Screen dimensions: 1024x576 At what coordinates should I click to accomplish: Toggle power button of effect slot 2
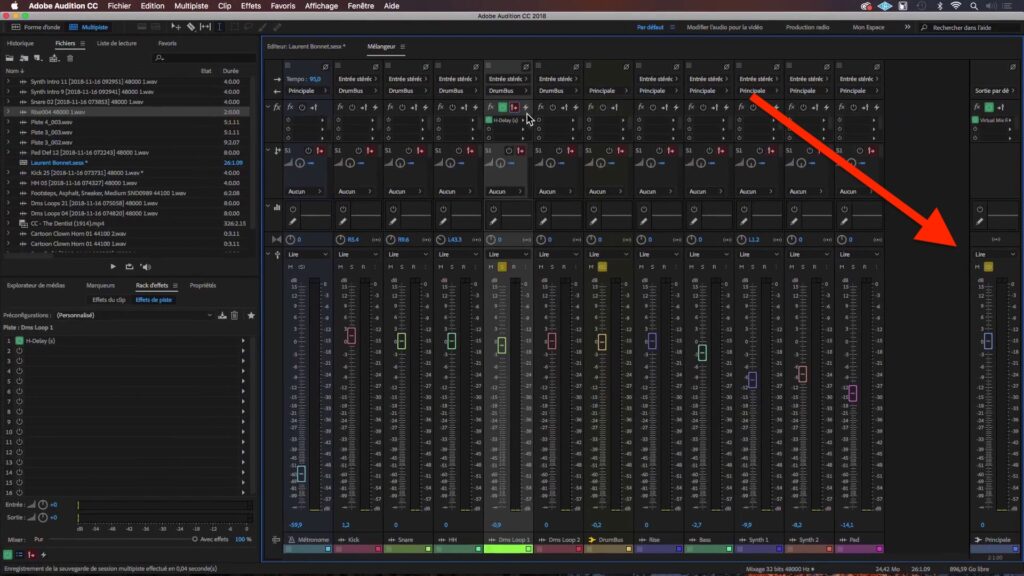tap(18, 350)
